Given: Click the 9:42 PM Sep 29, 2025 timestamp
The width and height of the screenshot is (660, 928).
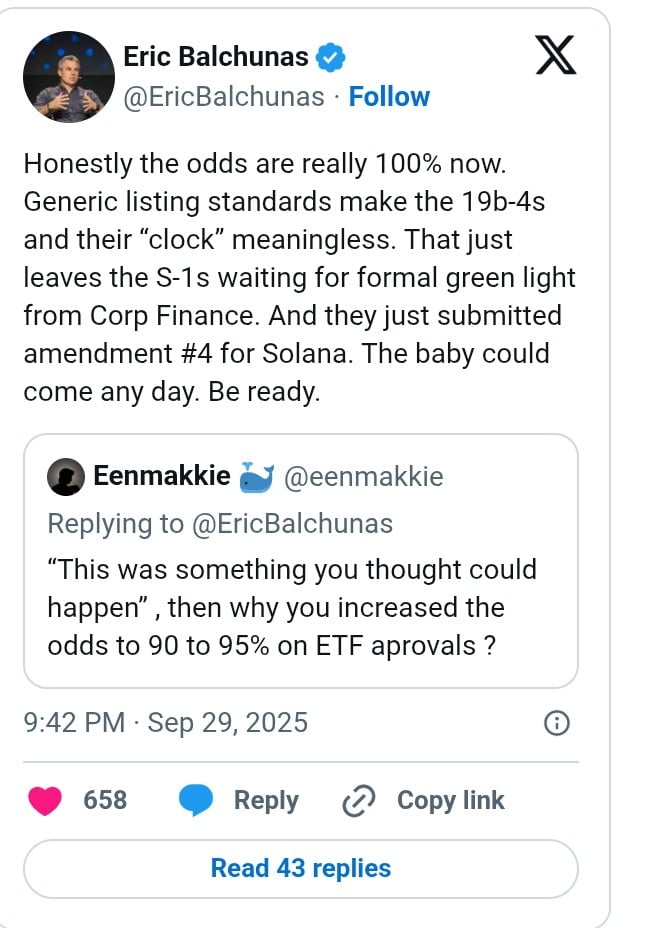Looking at the screenshot, I should click(165, 723).
